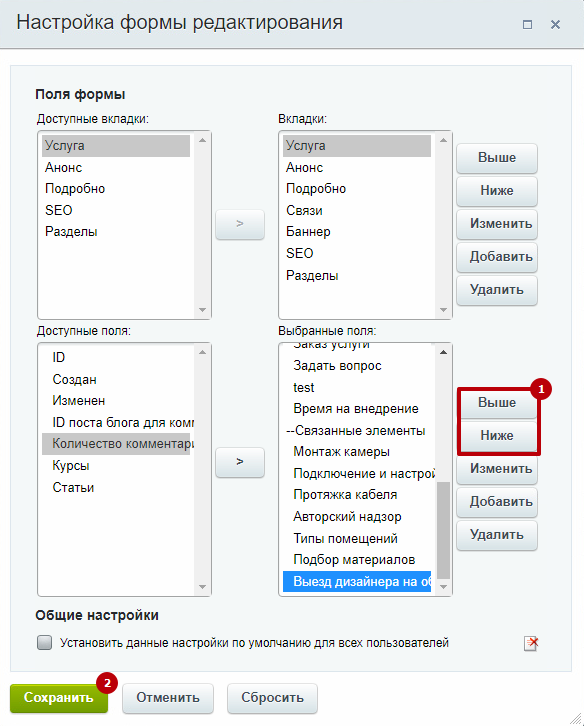Add selected field using the lower arrow button
Image resolution: width=584 pixels, height=726 pixels.
click(x=240, y=462)
